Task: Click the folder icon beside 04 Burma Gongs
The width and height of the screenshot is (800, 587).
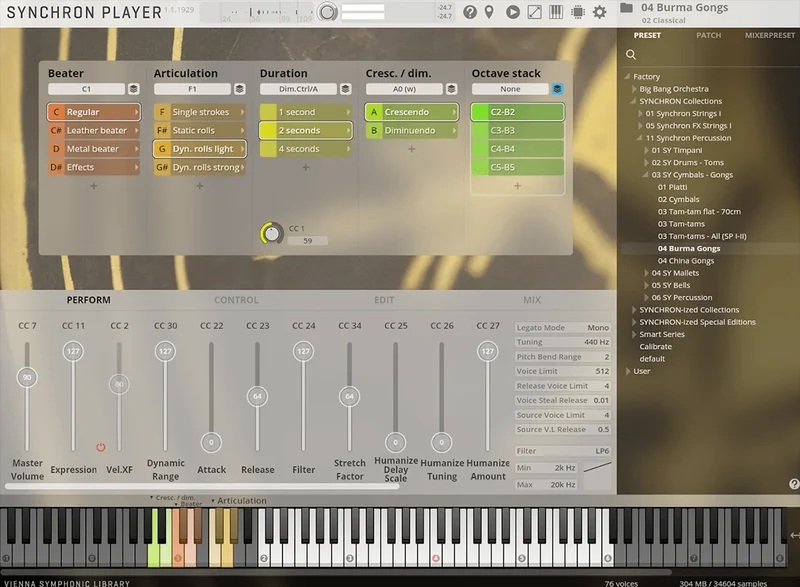Action: point(627,8)
